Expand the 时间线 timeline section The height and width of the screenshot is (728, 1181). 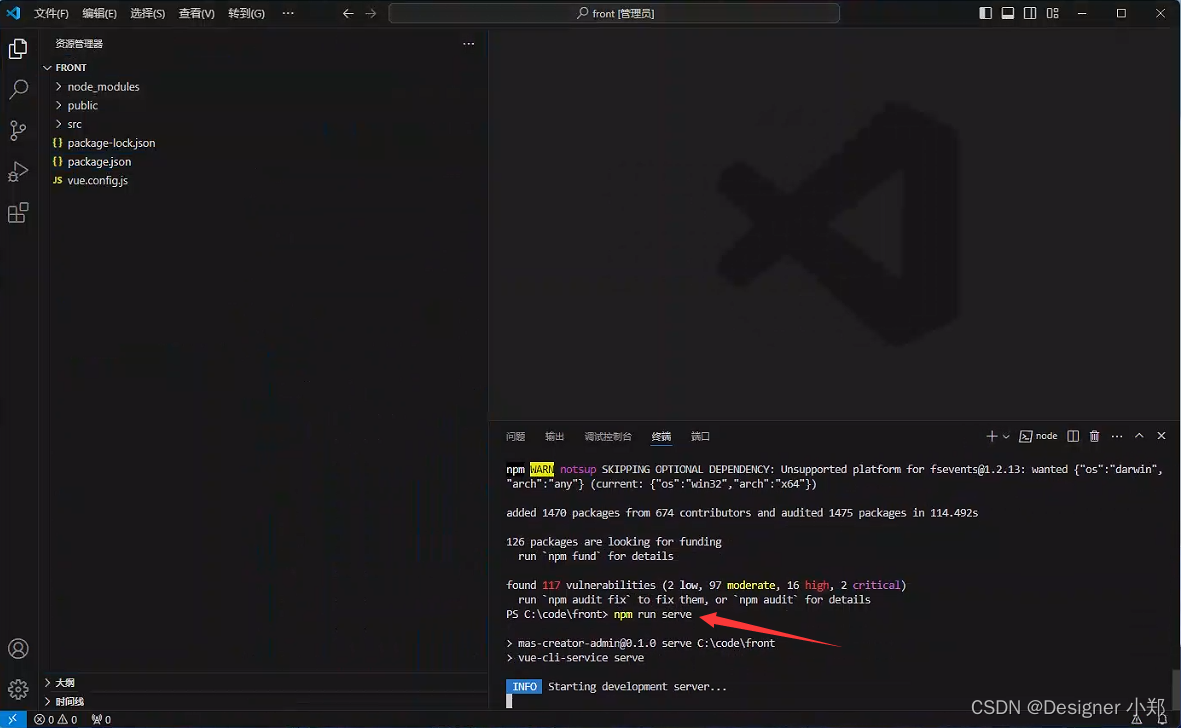pos(264,702)
